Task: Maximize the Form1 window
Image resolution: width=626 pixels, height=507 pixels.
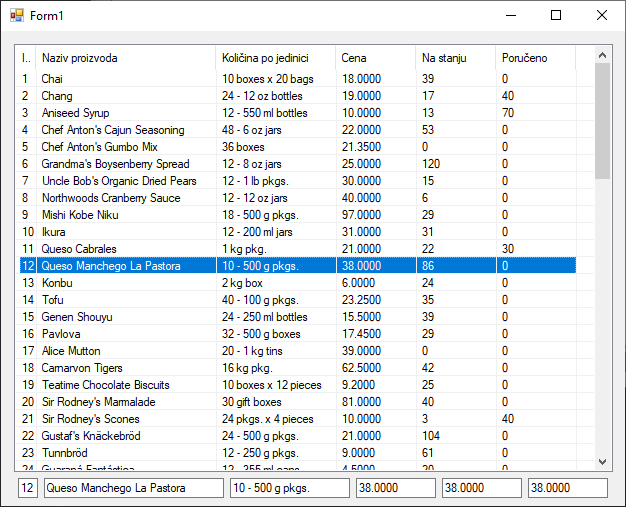Action: coord(556,15)
